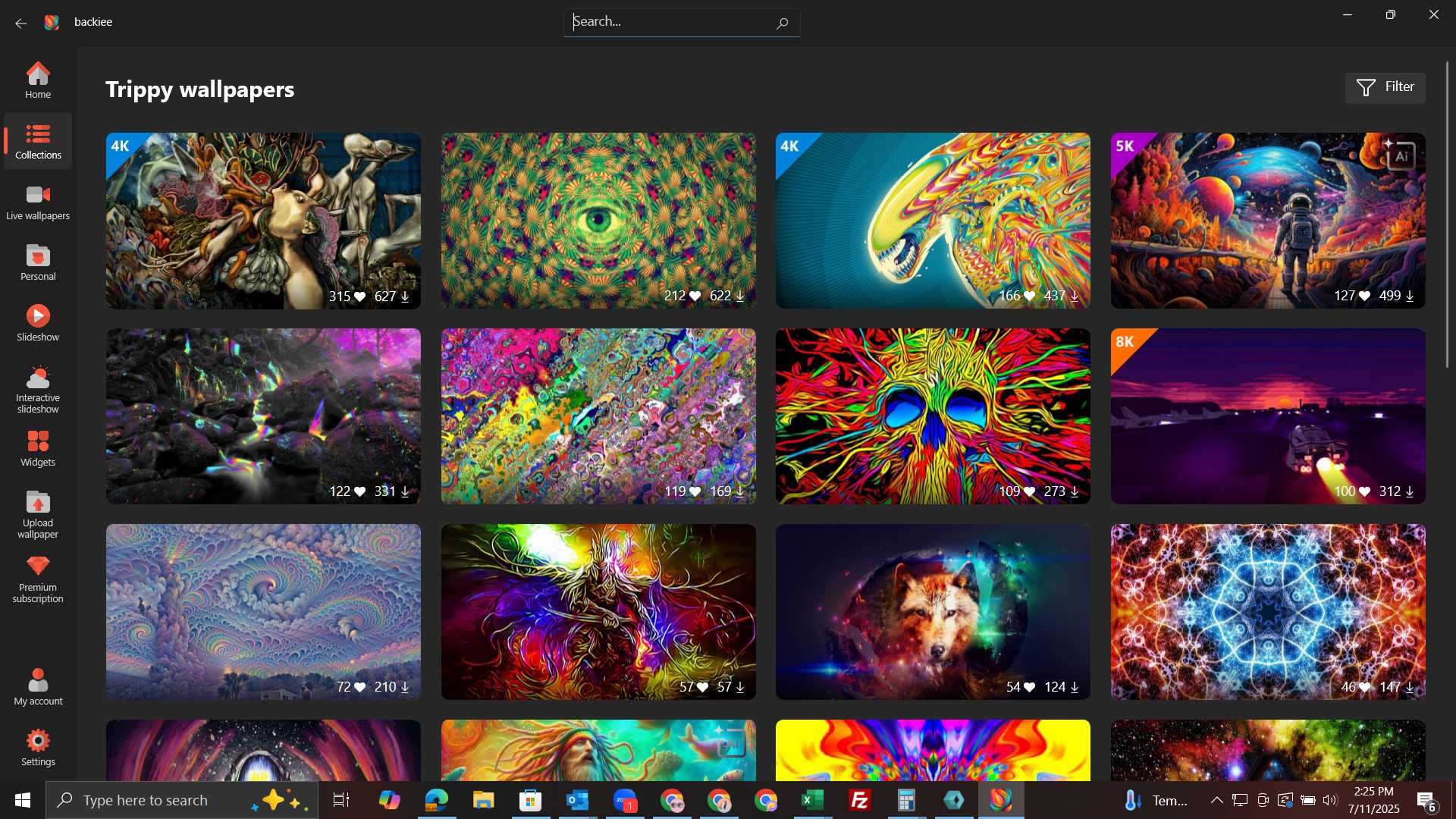Open Upload wallpaper page

(x=38, y=514)
